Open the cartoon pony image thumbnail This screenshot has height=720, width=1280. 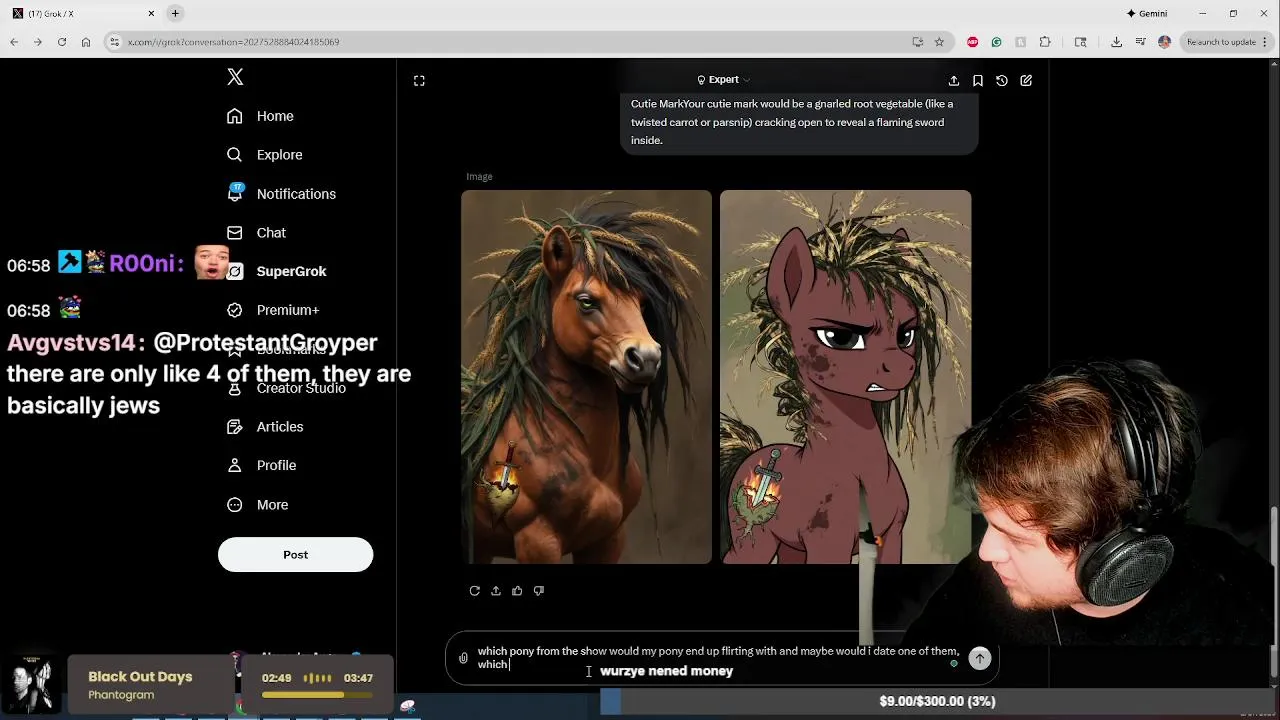click(845, 377)
